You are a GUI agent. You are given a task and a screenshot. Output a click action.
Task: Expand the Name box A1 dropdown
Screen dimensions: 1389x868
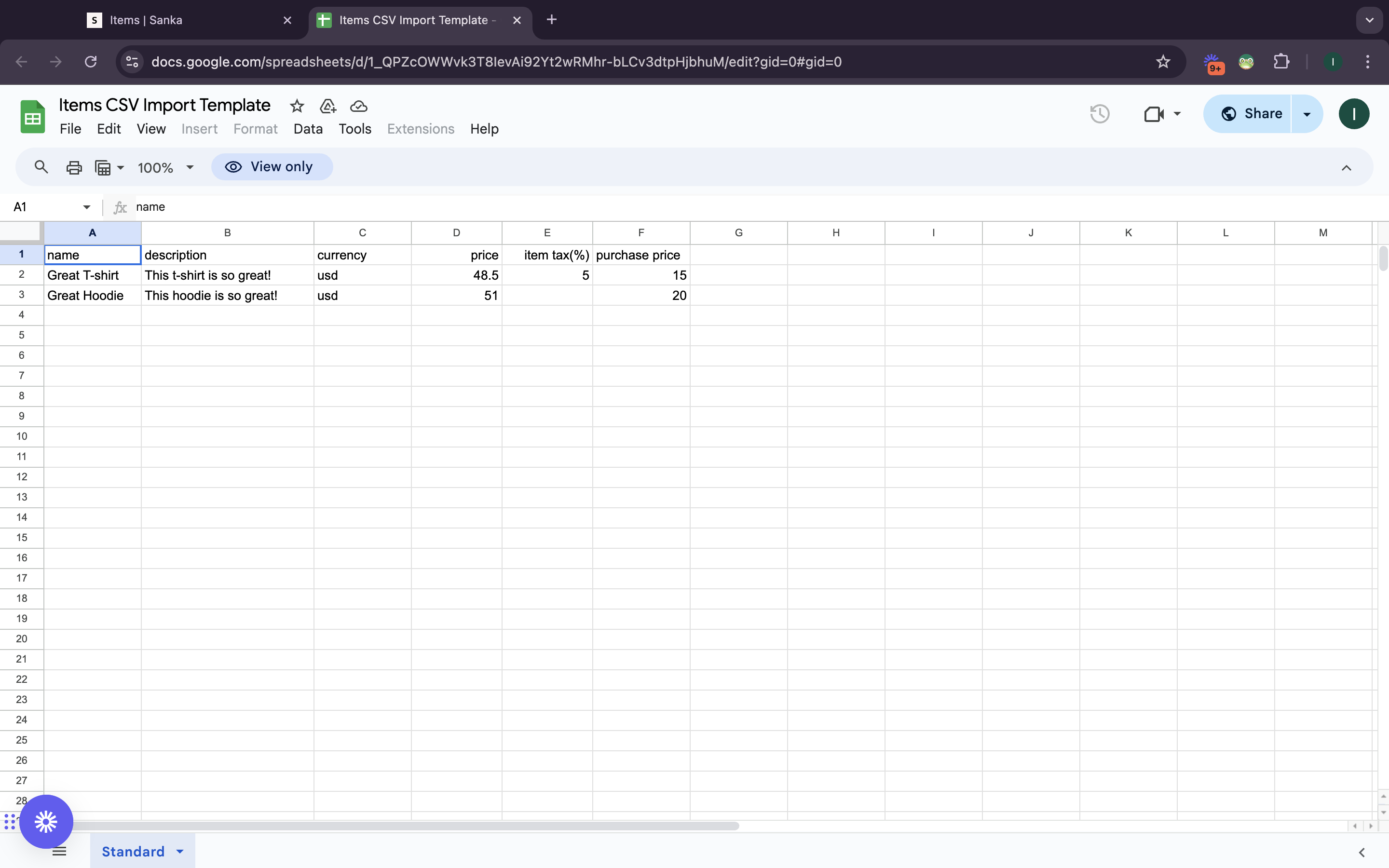click(87, 207)
